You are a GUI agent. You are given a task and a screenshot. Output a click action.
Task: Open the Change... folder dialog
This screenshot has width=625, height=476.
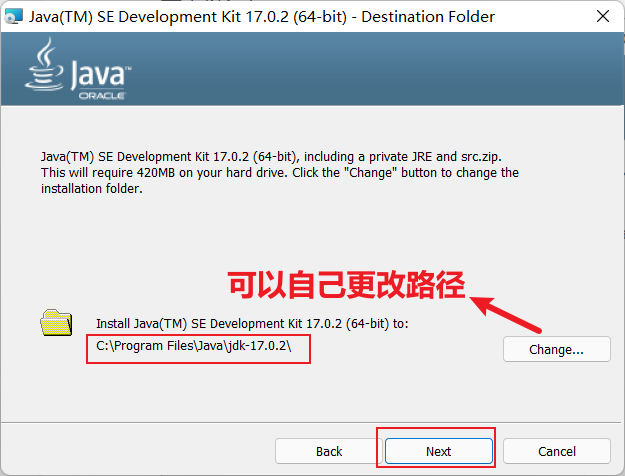point(557,349)
